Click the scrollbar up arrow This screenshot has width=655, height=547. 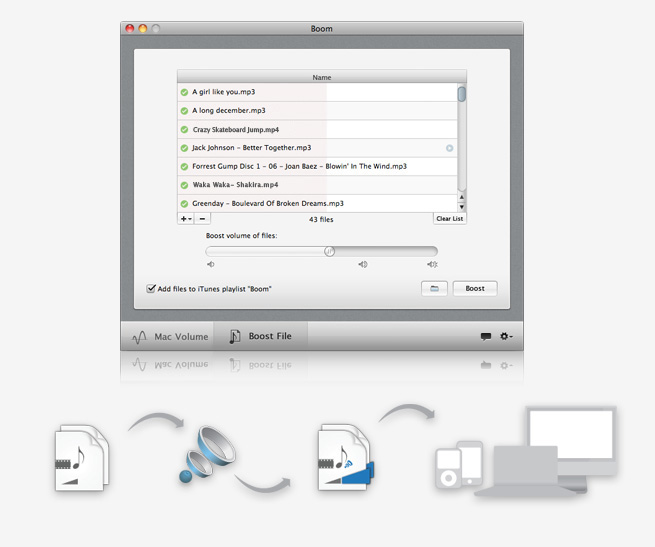(462, 197)
